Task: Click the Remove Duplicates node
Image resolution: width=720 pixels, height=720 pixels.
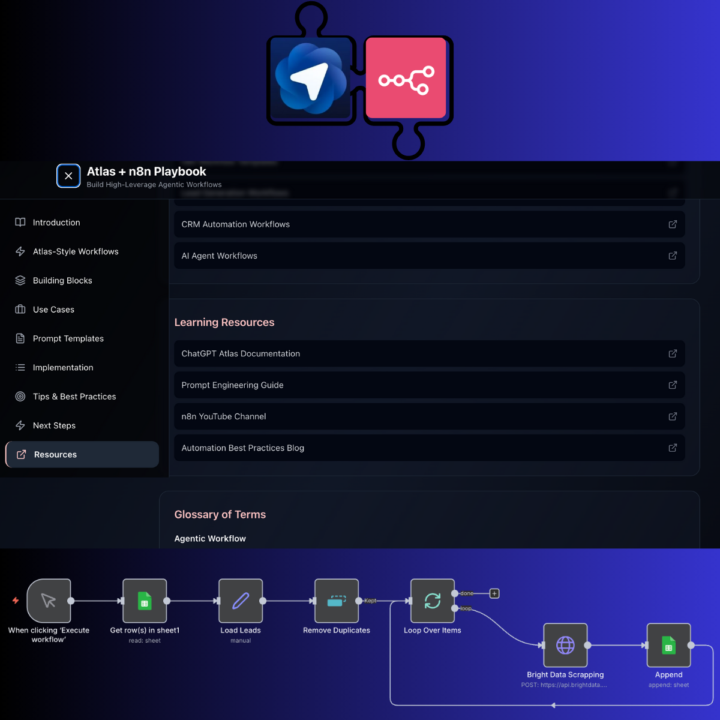Action: coord(336,601)
